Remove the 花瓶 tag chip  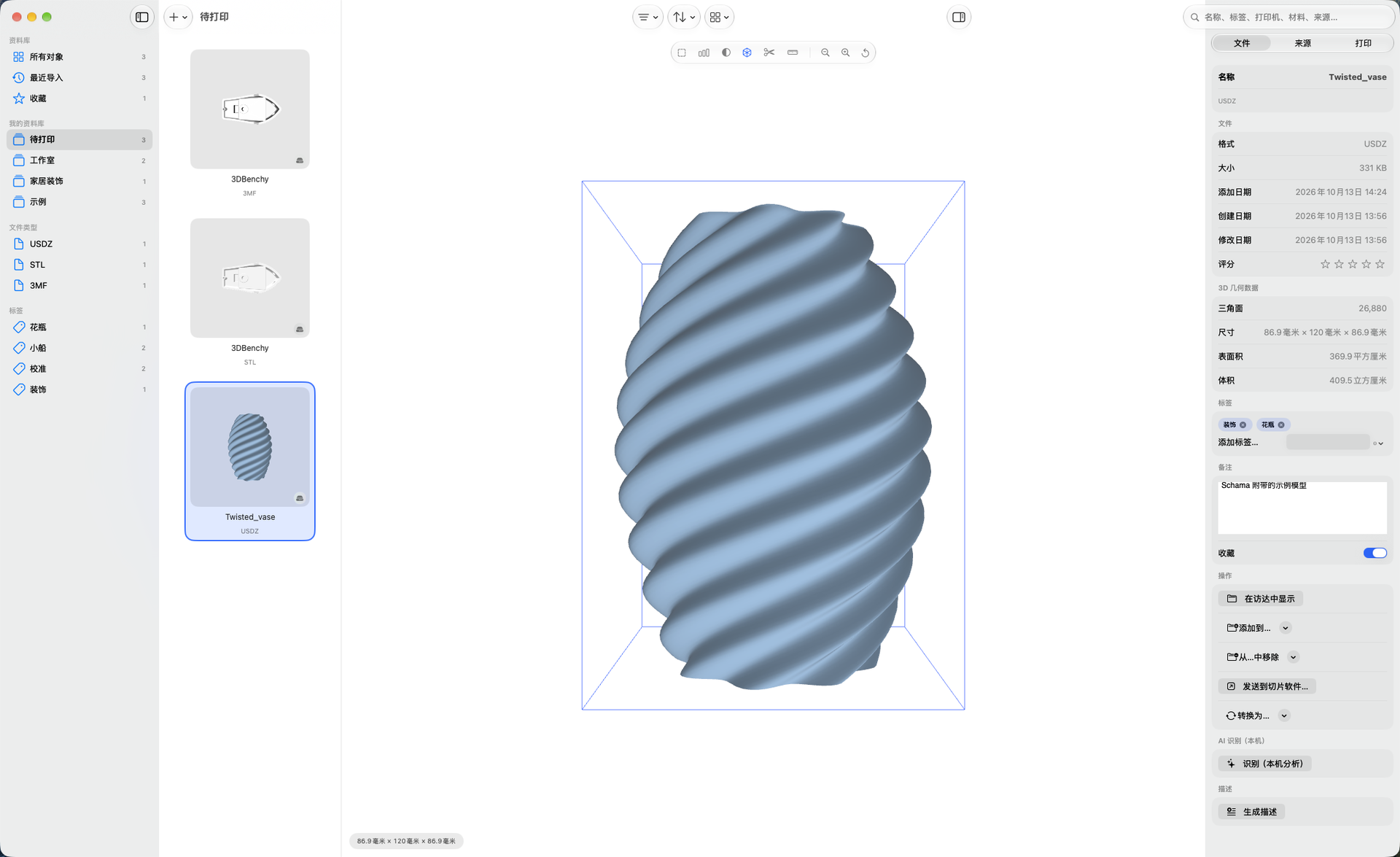(x=1281, y=424)
